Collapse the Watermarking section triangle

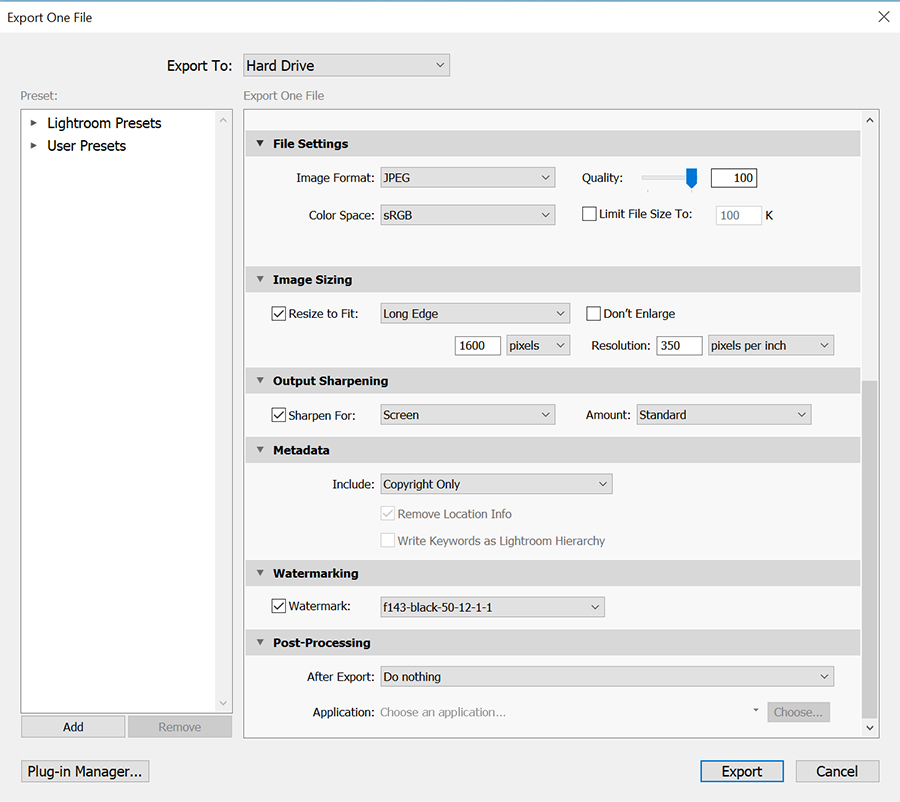pyautogui.click(x=260, y=574)
